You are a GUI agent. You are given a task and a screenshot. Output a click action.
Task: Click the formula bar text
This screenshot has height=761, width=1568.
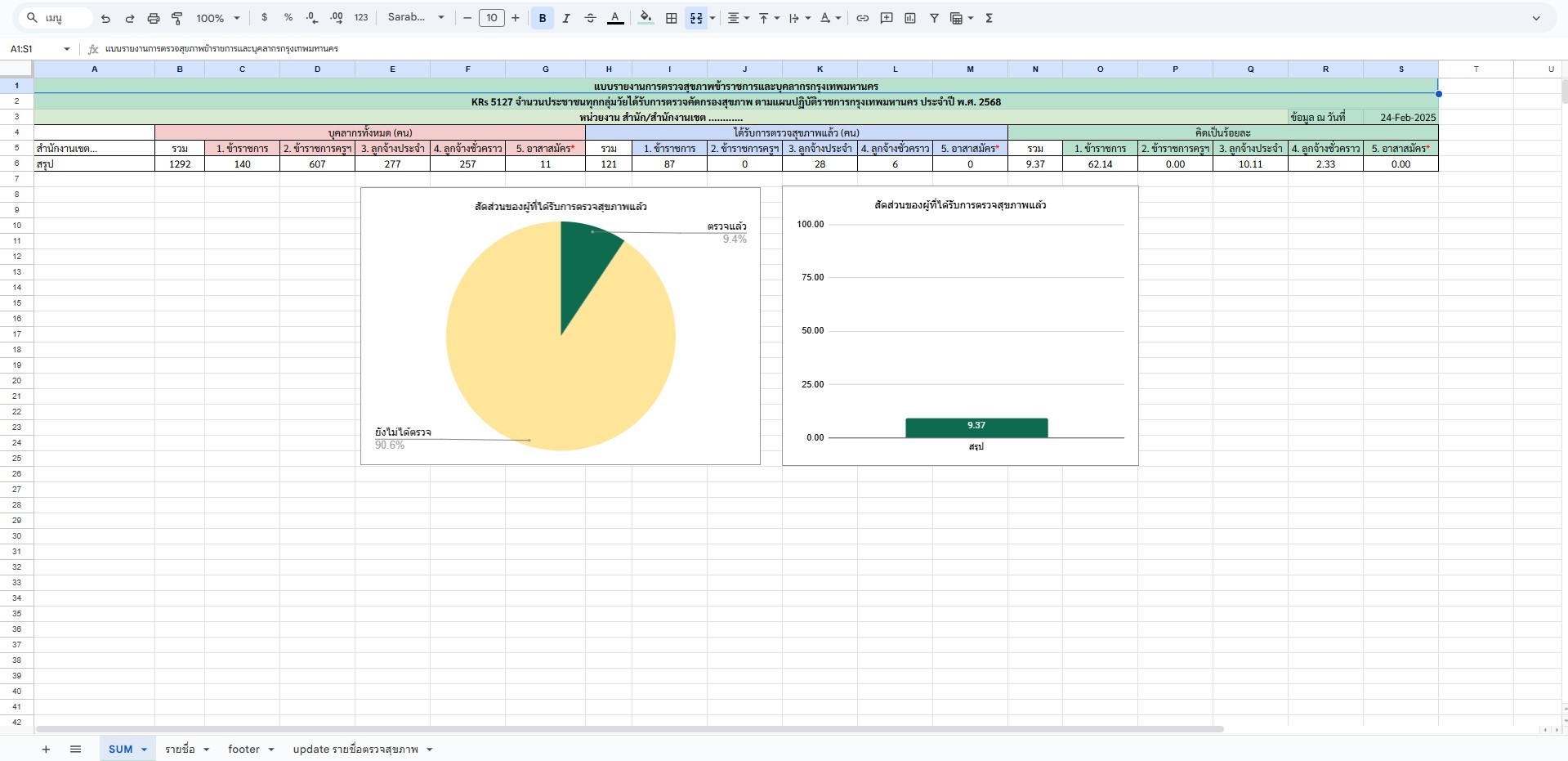pos(221,49)
